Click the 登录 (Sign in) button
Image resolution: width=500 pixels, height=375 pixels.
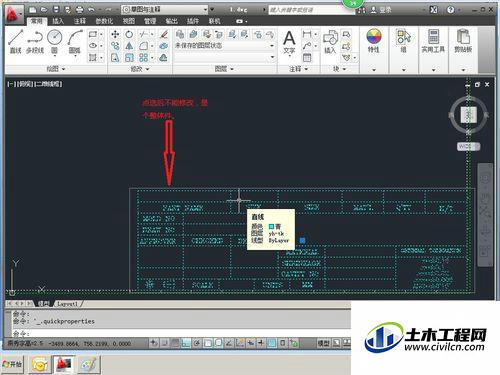pos(381,10)
